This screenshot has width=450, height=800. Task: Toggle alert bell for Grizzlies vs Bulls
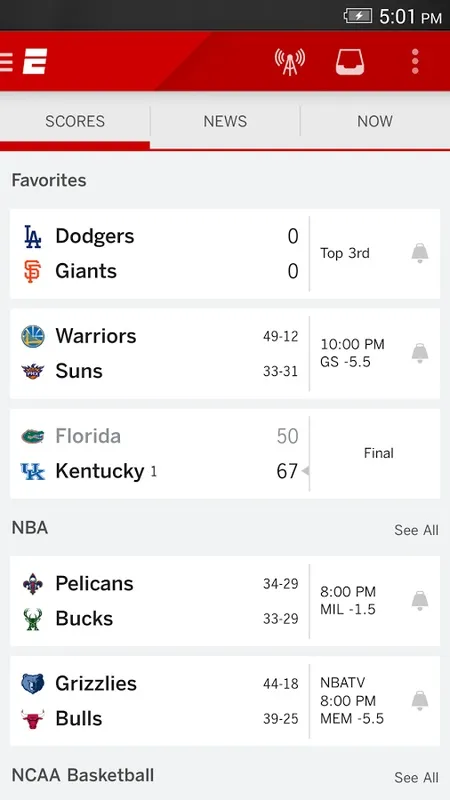(x=420, y=701)
